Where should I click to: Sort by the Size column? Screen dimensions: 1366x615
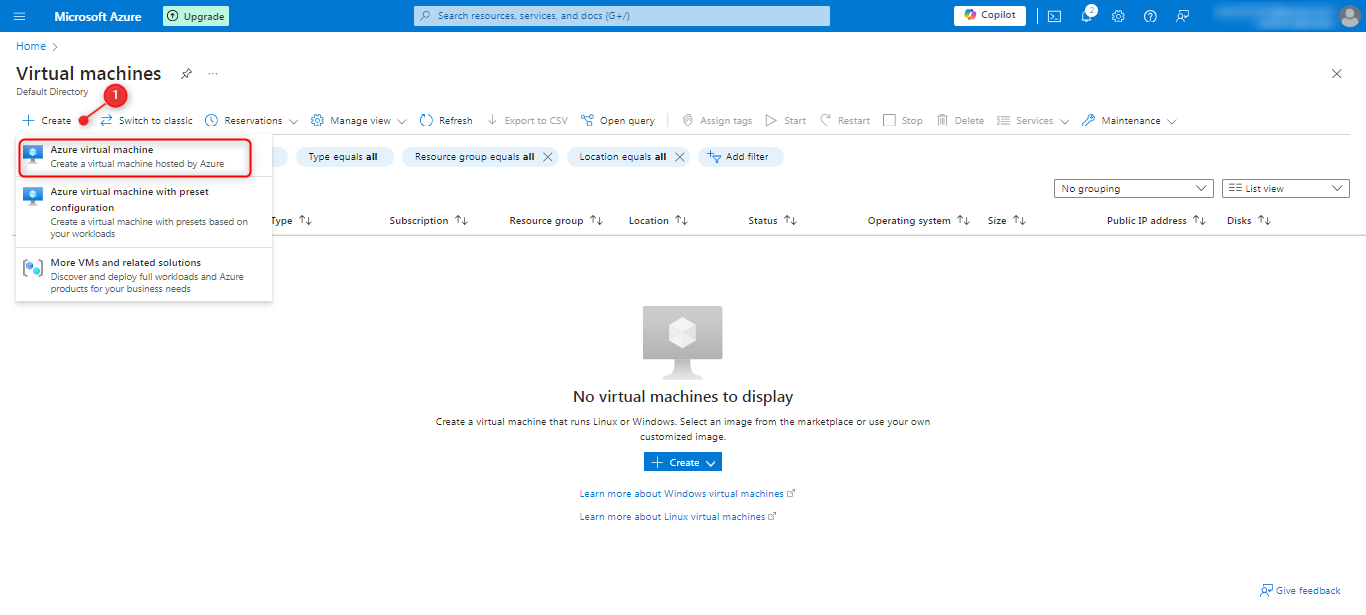1007,220
